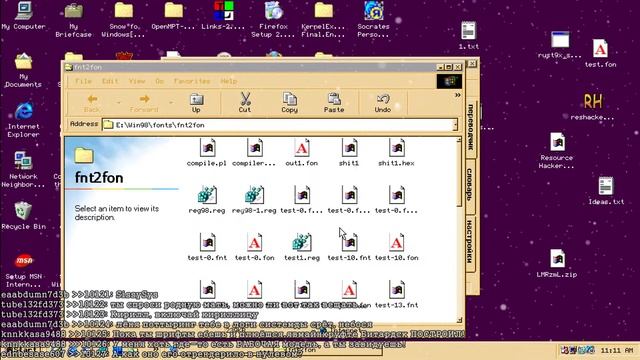
Task: Go Up one folder level
Action: click(196, 103)
